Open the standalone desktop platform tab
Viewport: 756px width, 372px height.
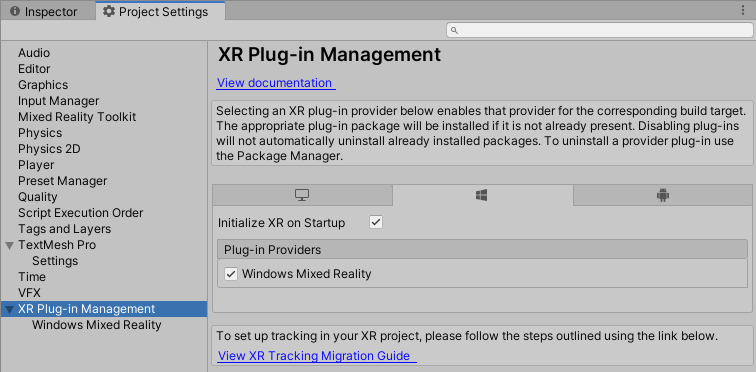click(302, 195)
